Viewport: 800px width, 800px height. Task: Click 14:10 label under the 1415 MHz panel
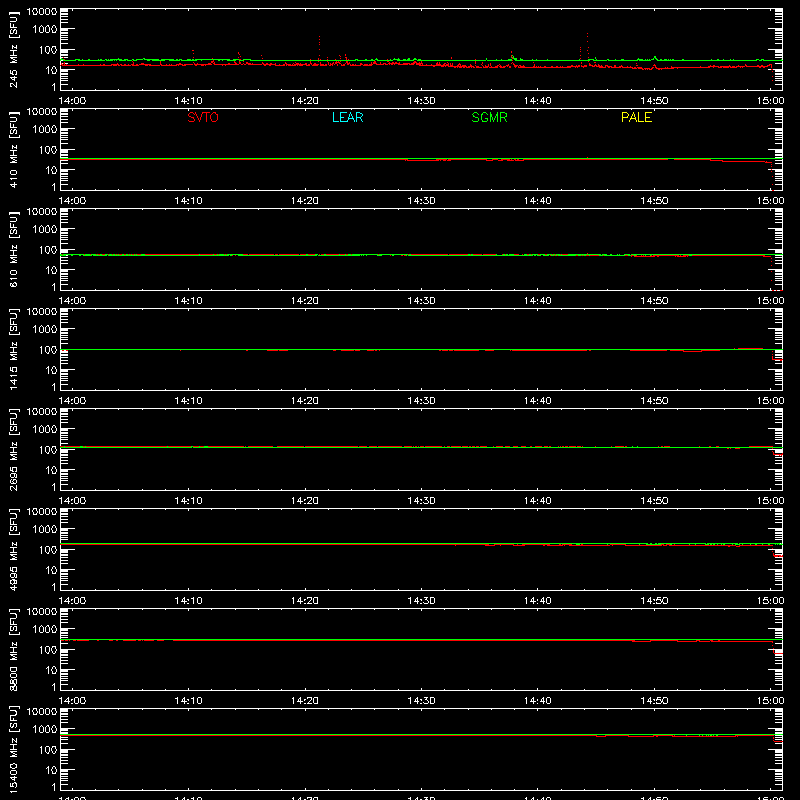(188, 401)
